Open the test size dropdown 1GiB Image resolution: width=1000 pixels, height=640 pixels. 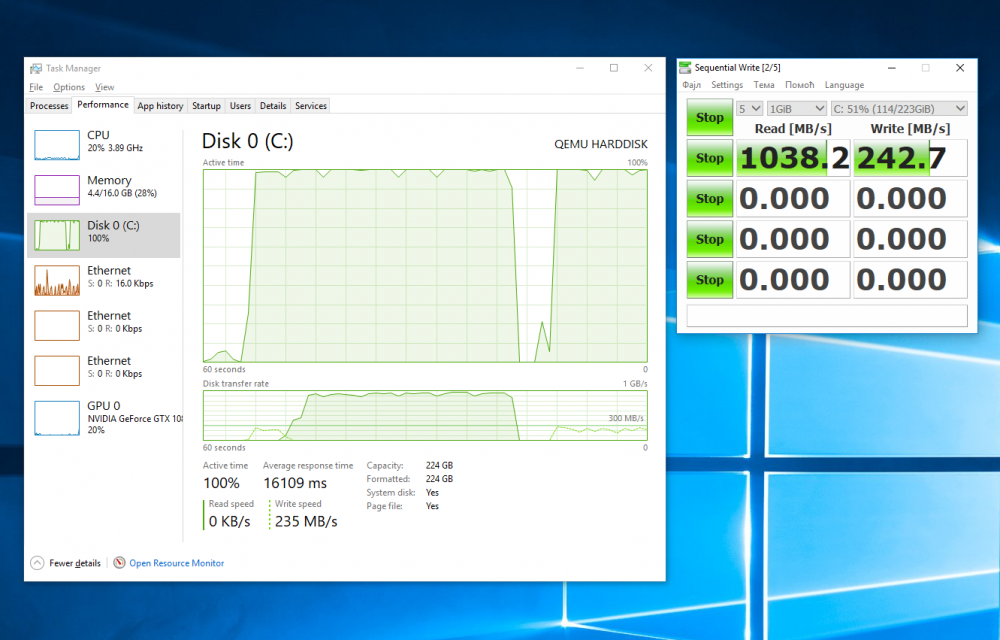797,109
